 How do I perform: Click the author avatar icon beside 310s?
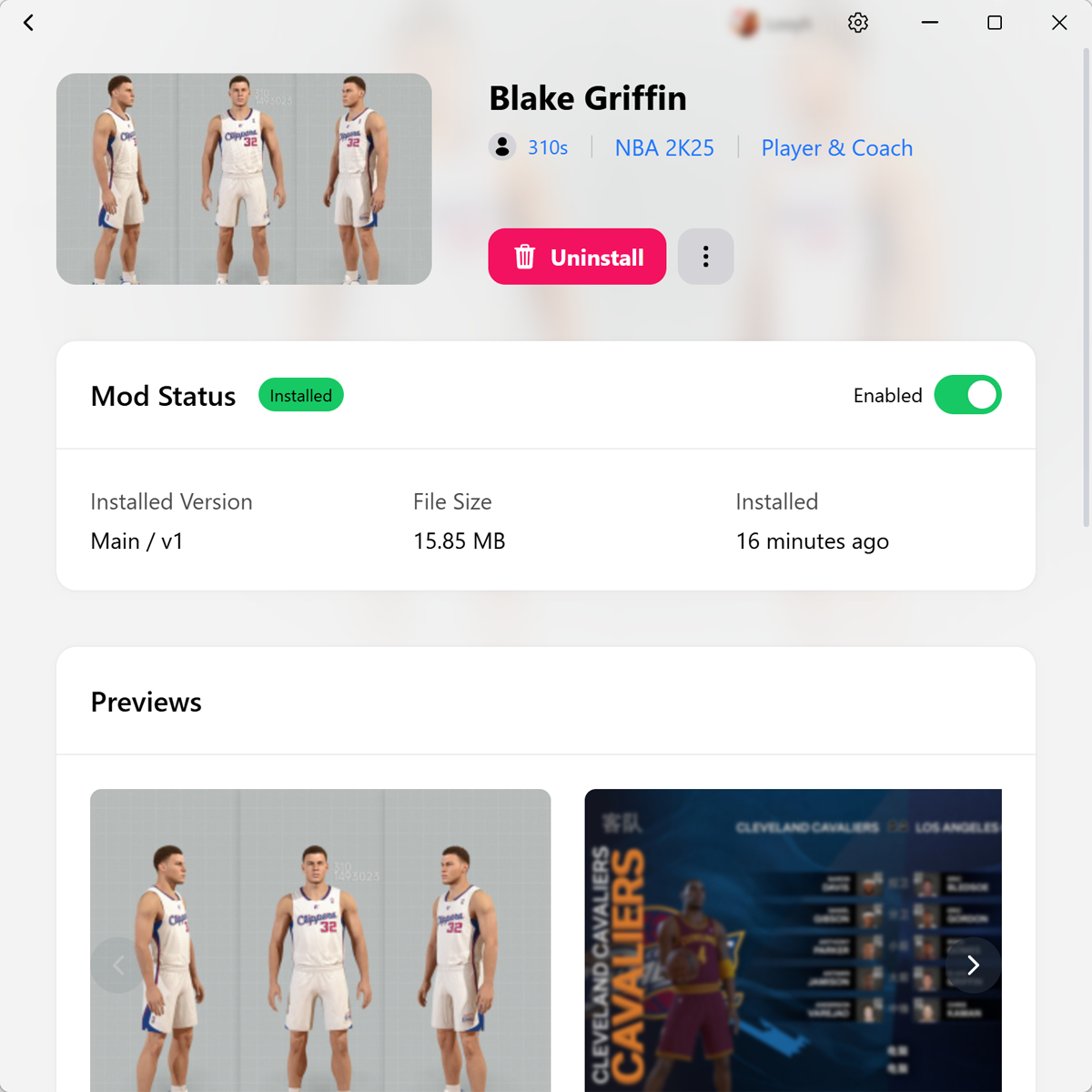coord(502,147)
